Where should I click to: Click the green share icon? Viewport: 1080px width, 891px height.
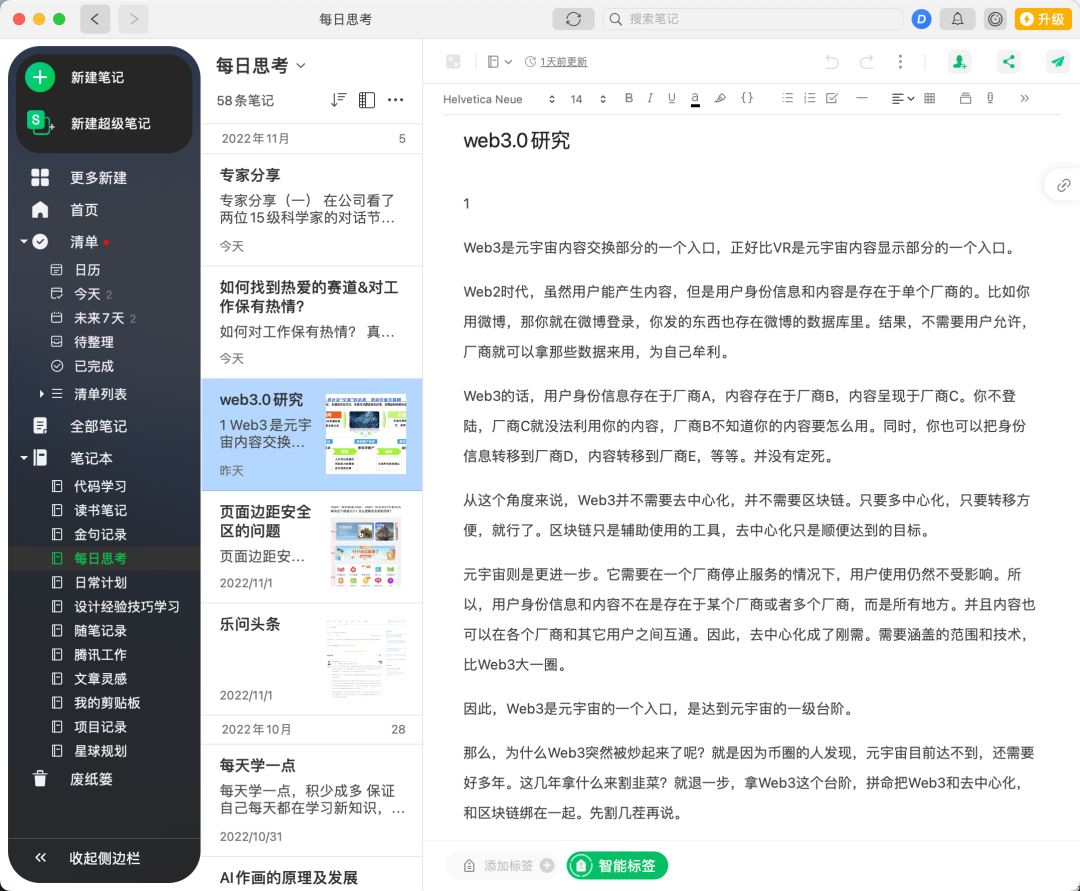pyautogui.click(x=1008, y=62)
